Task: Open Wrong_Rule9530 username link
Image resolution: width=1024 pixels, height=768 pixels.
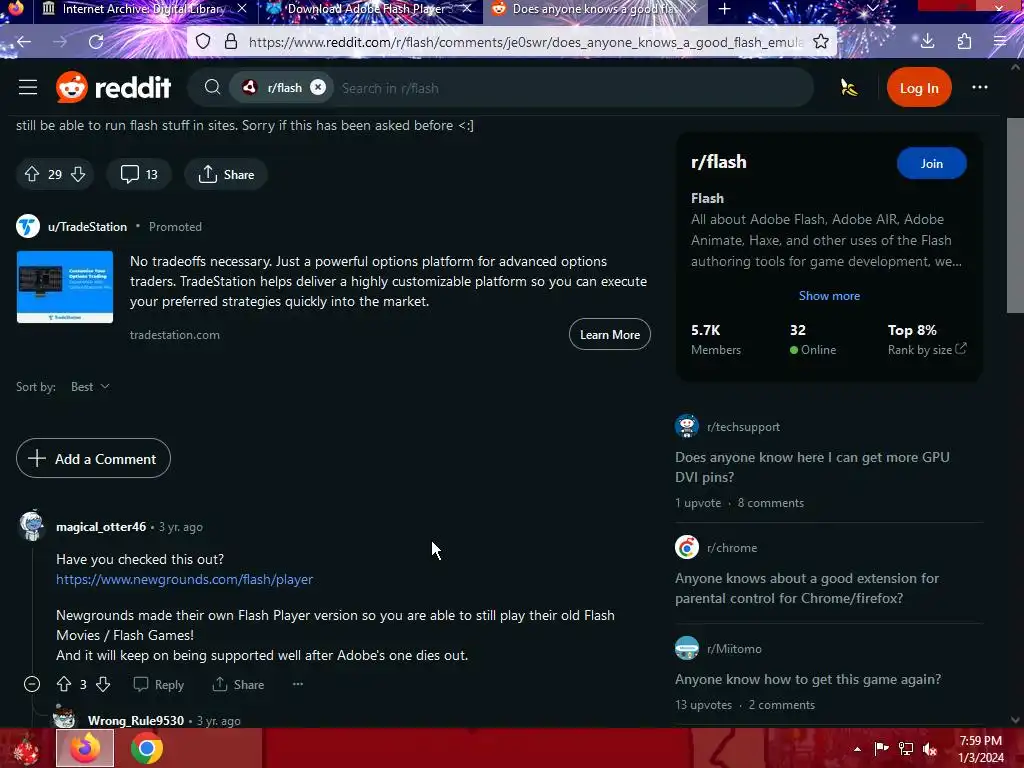Action: (136, 721)
